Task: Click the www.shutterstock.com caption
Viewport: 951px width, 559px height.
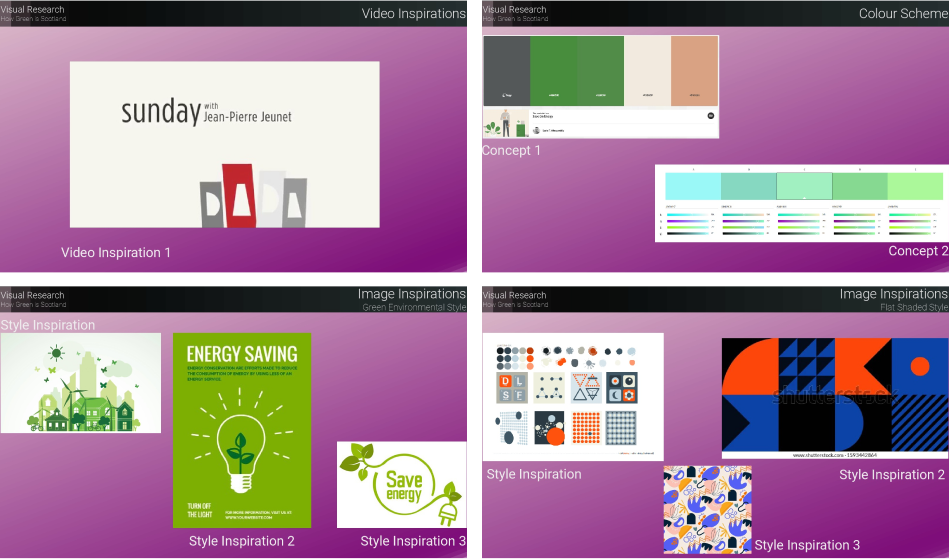Action: point(835,455)
